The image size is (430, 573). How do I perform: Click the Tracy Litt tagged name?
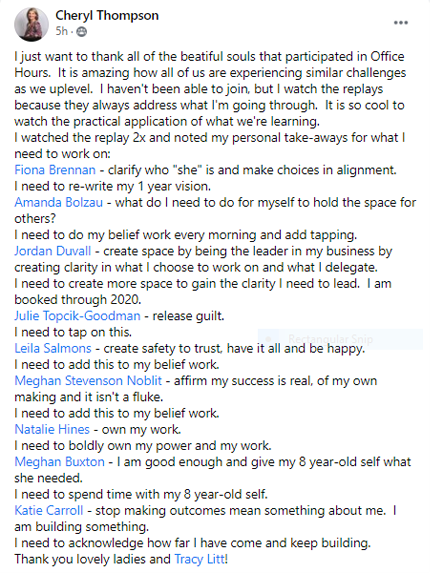pyautogui.click(x=201, y=559)
